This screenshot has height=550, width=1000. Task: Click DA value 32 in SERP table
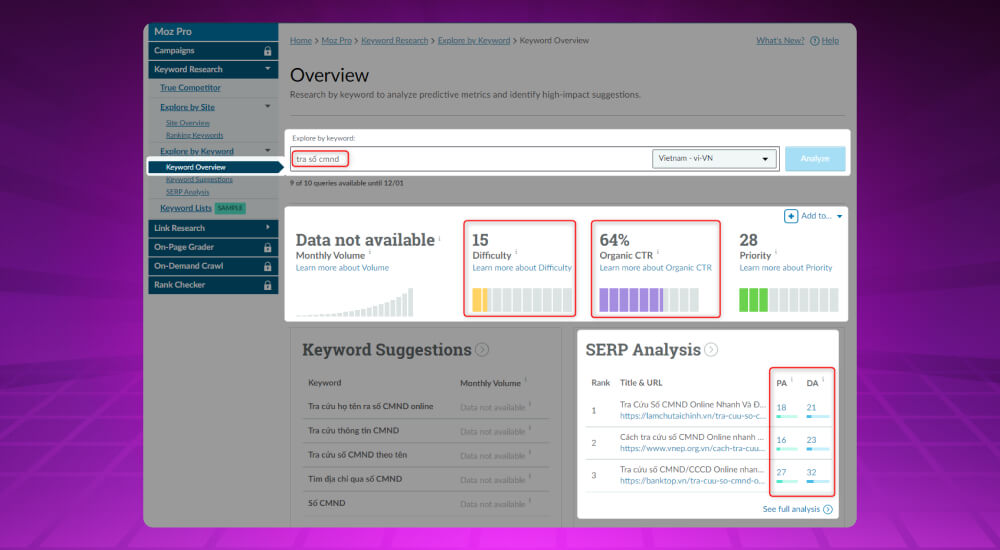[x=811, y=473]
